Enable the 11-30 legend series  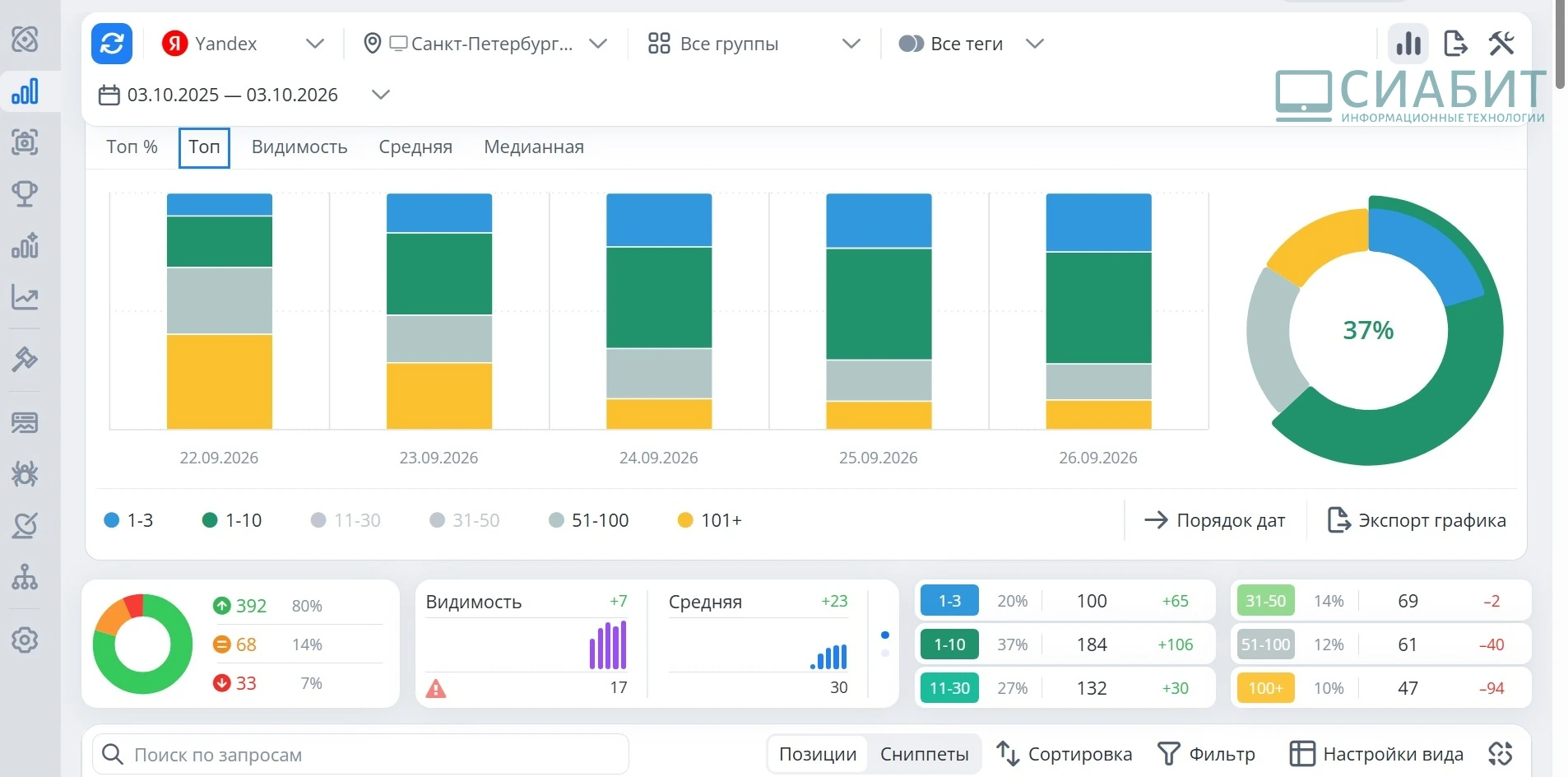346,520
